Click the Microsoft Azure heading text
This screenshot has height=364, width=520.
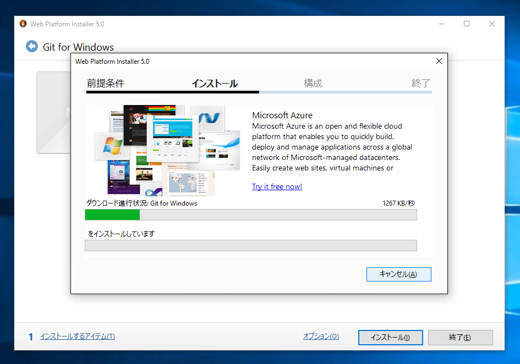click(x=282, y=115)
